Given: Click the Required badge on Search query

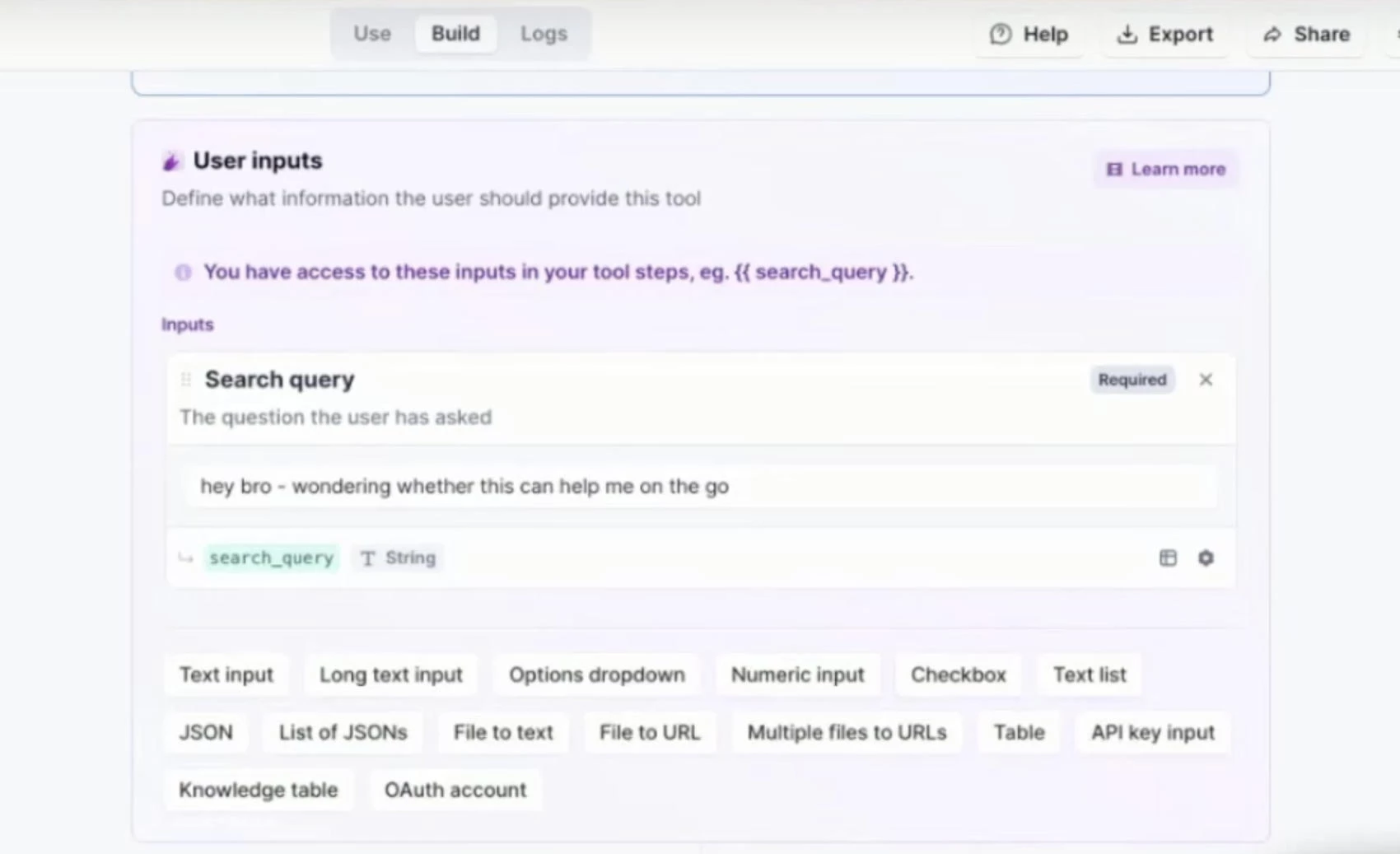Looking at the screenshot, I should click(x=1132, y=380).
